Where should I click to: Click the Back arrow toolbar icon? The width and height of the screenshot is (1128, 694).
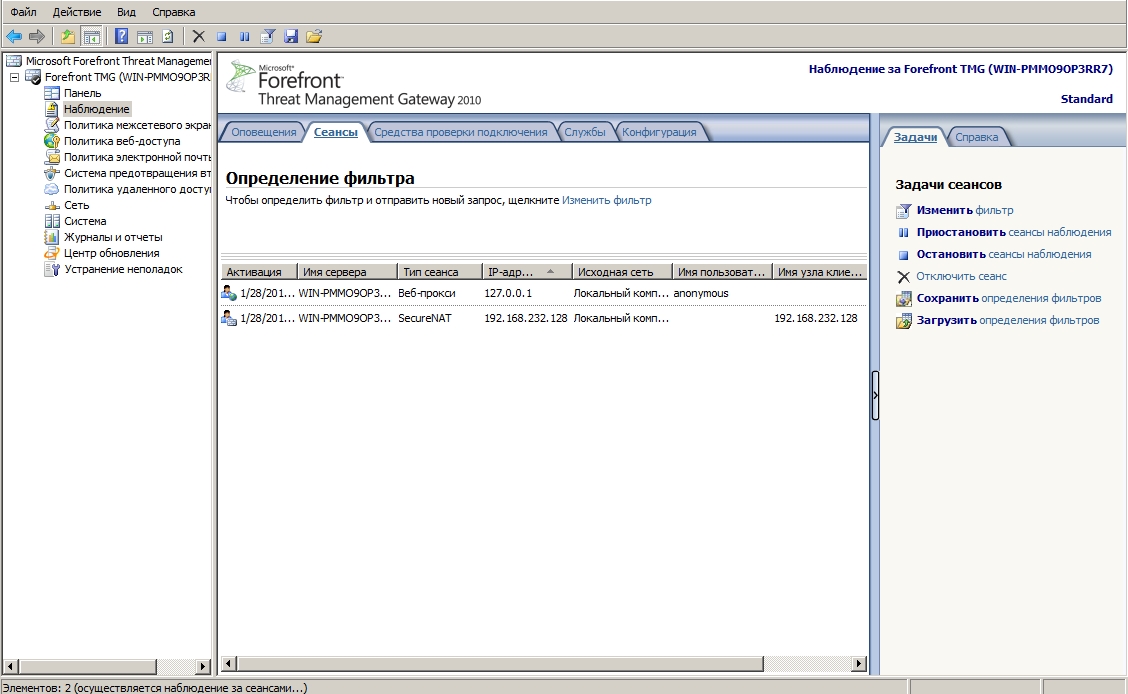(x=14, y=36)
